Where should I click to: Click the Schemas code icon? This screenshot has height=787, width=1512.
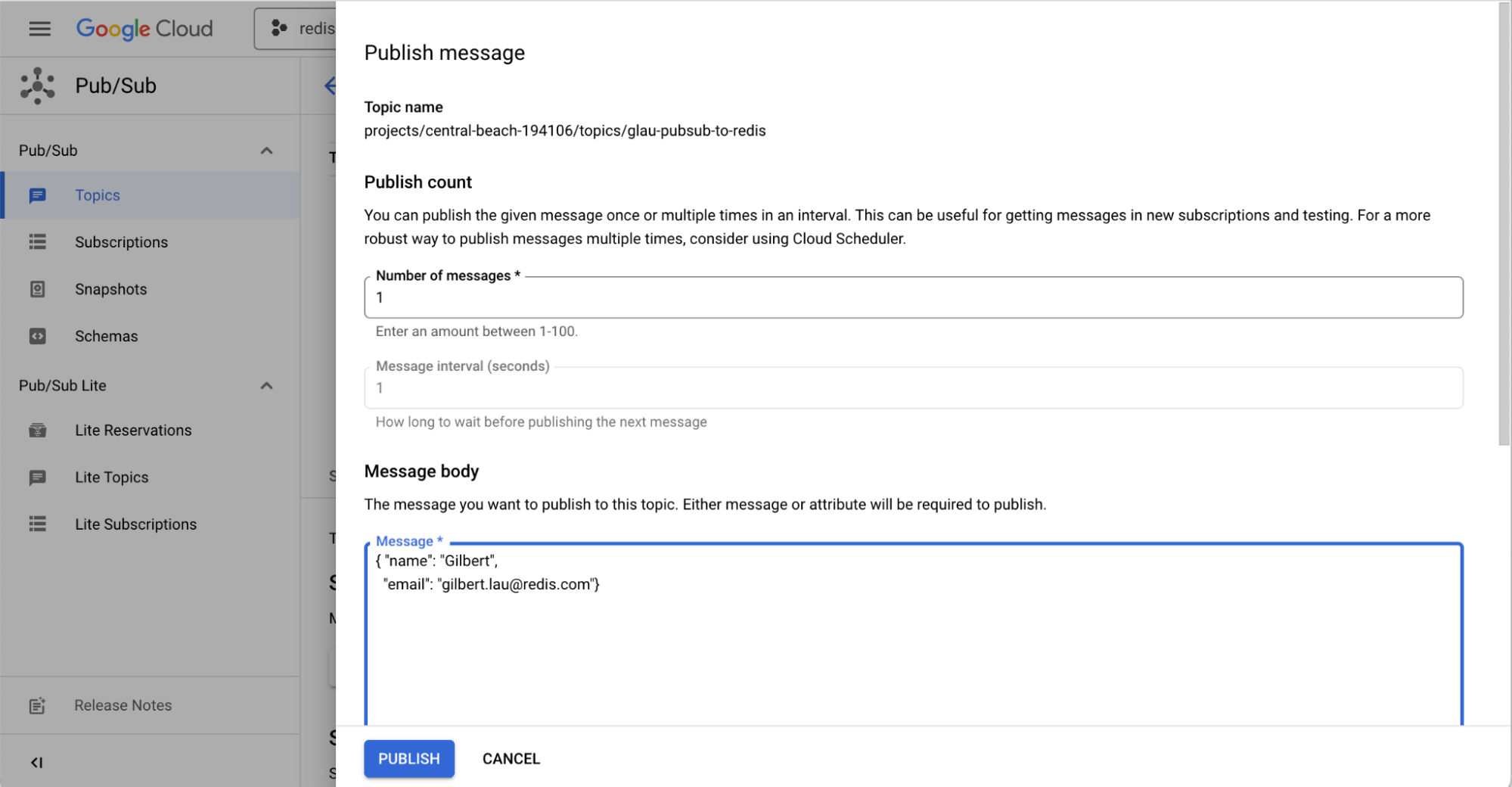click(x=37, y=336)
